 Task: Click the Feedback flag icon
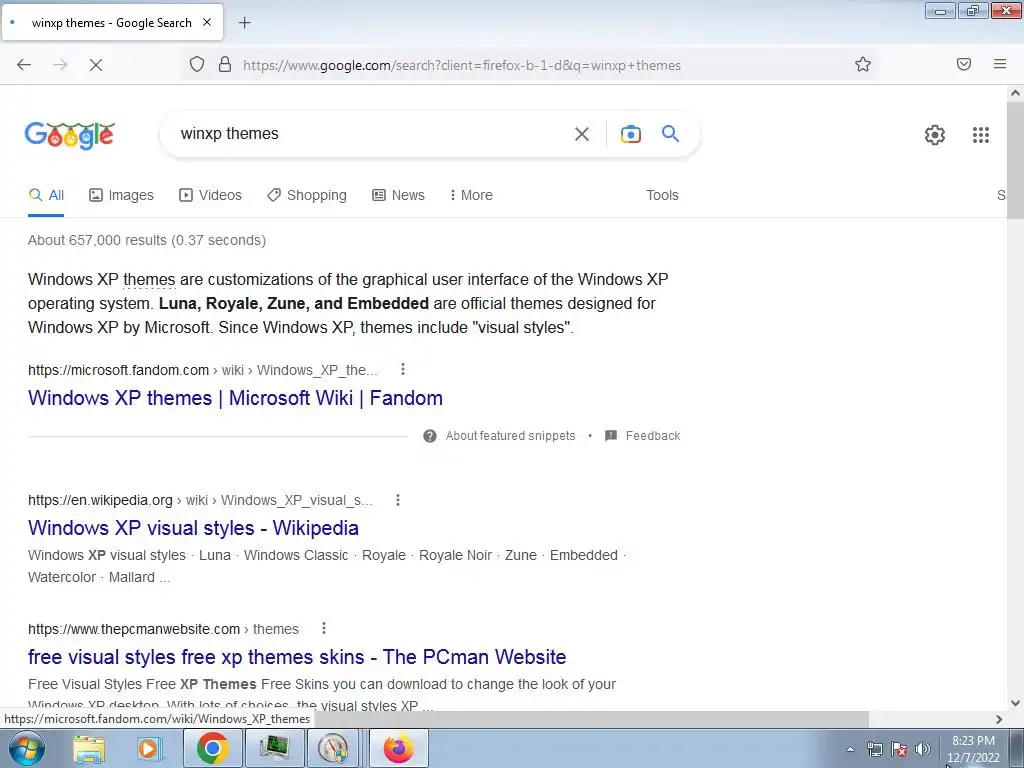click(x=611, y=436)
